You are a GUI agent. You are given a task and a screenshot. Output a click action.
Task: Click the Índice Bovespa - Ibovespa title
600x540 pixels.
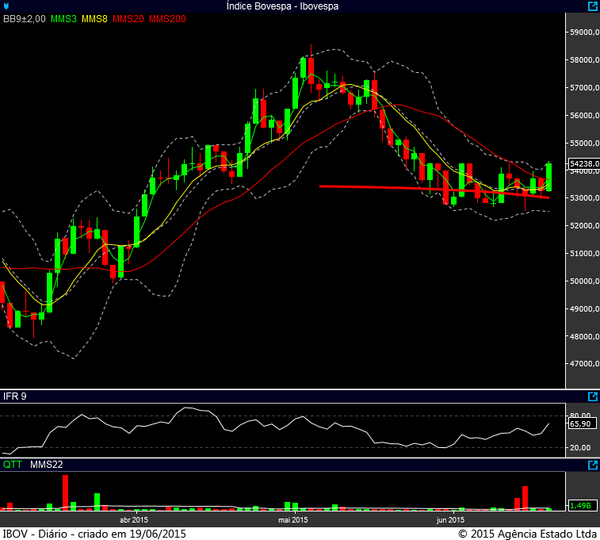tap(300, 7)
